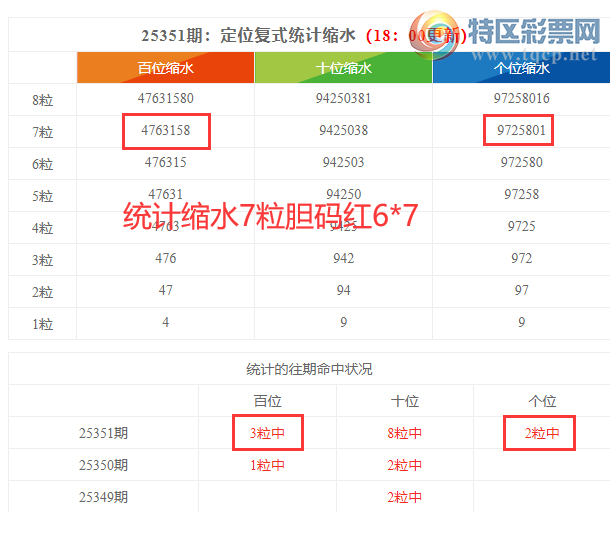610x550 pixels.
Task: Click 2粒中 under 个位 for 25351期
Action: 542,433
